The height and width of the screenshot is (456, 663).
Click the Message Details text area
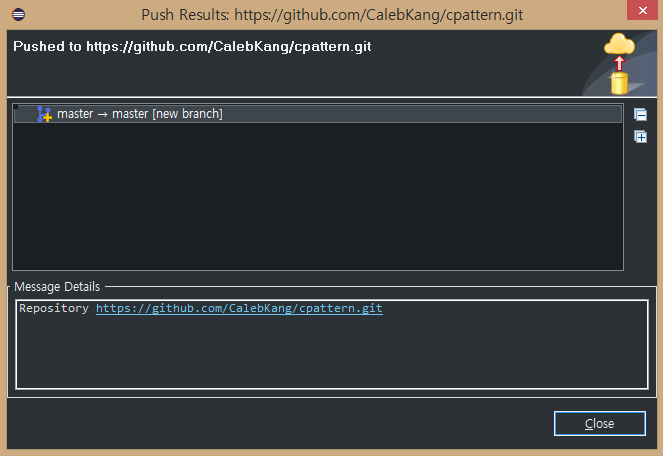pyautogui.click(x=332, y=344)
